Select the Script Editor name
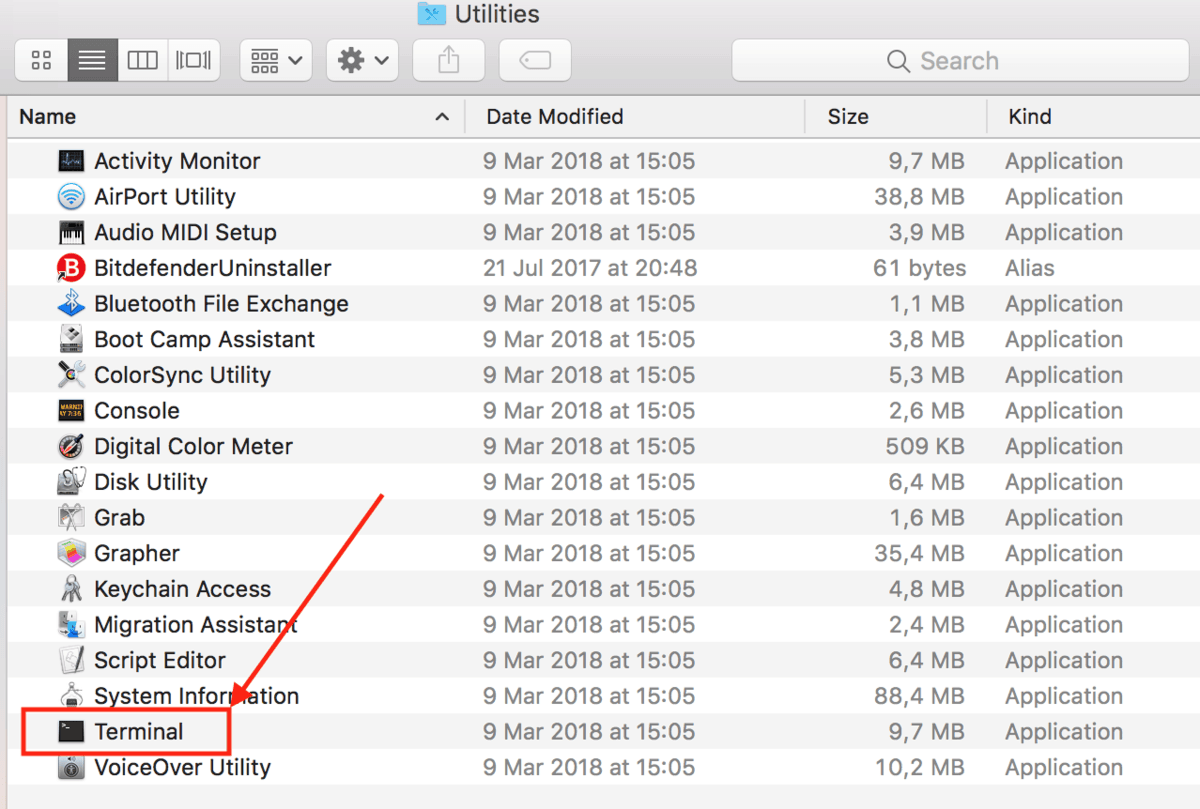The width and height of the screenshot is (1200, 809). pos(160,661)
